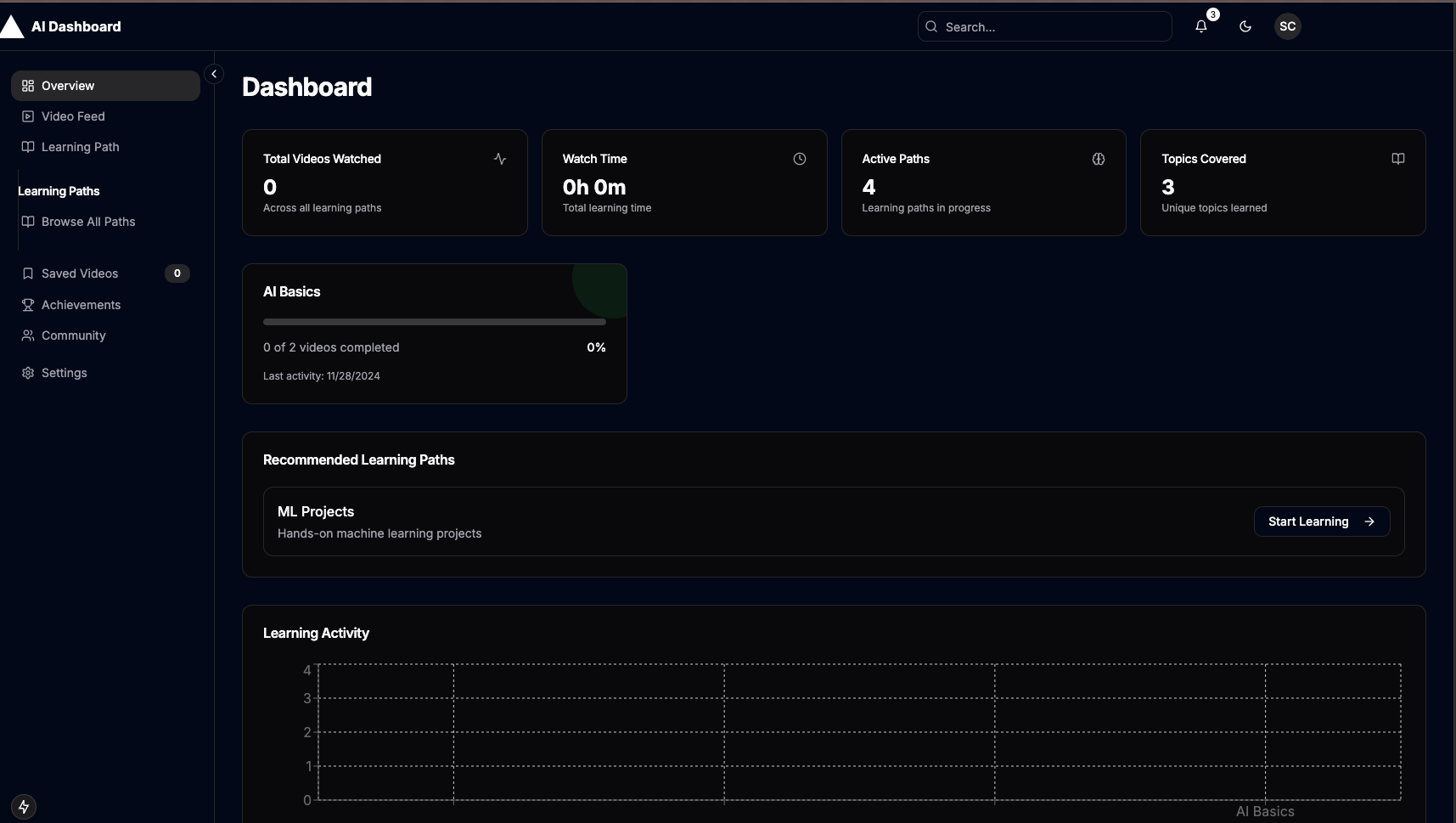Open the notifications bell icon
This screenshot has width=1456, height=823.
tap(1201, 26)
